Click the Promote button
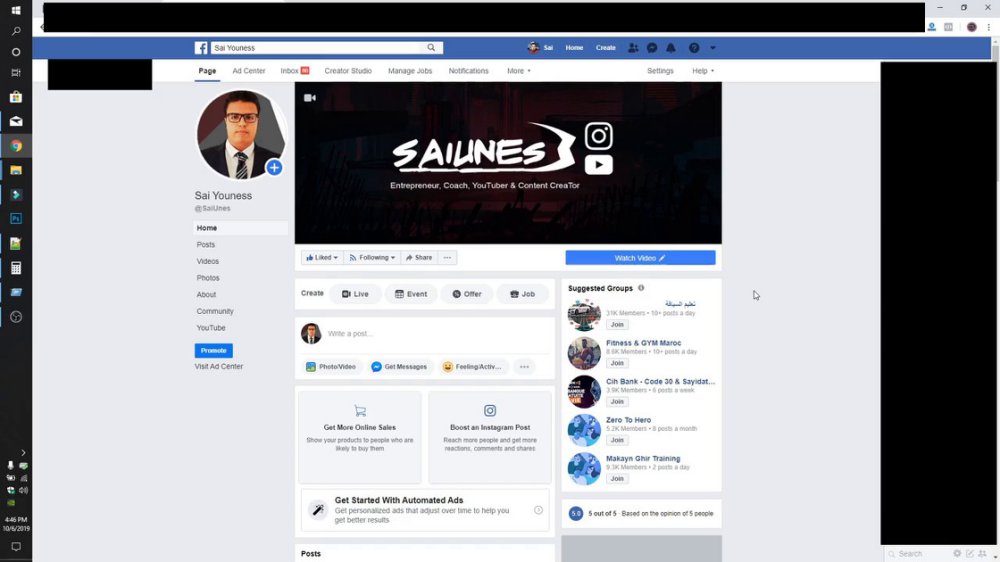The image size is (1000, 562). tap(214, 350)
